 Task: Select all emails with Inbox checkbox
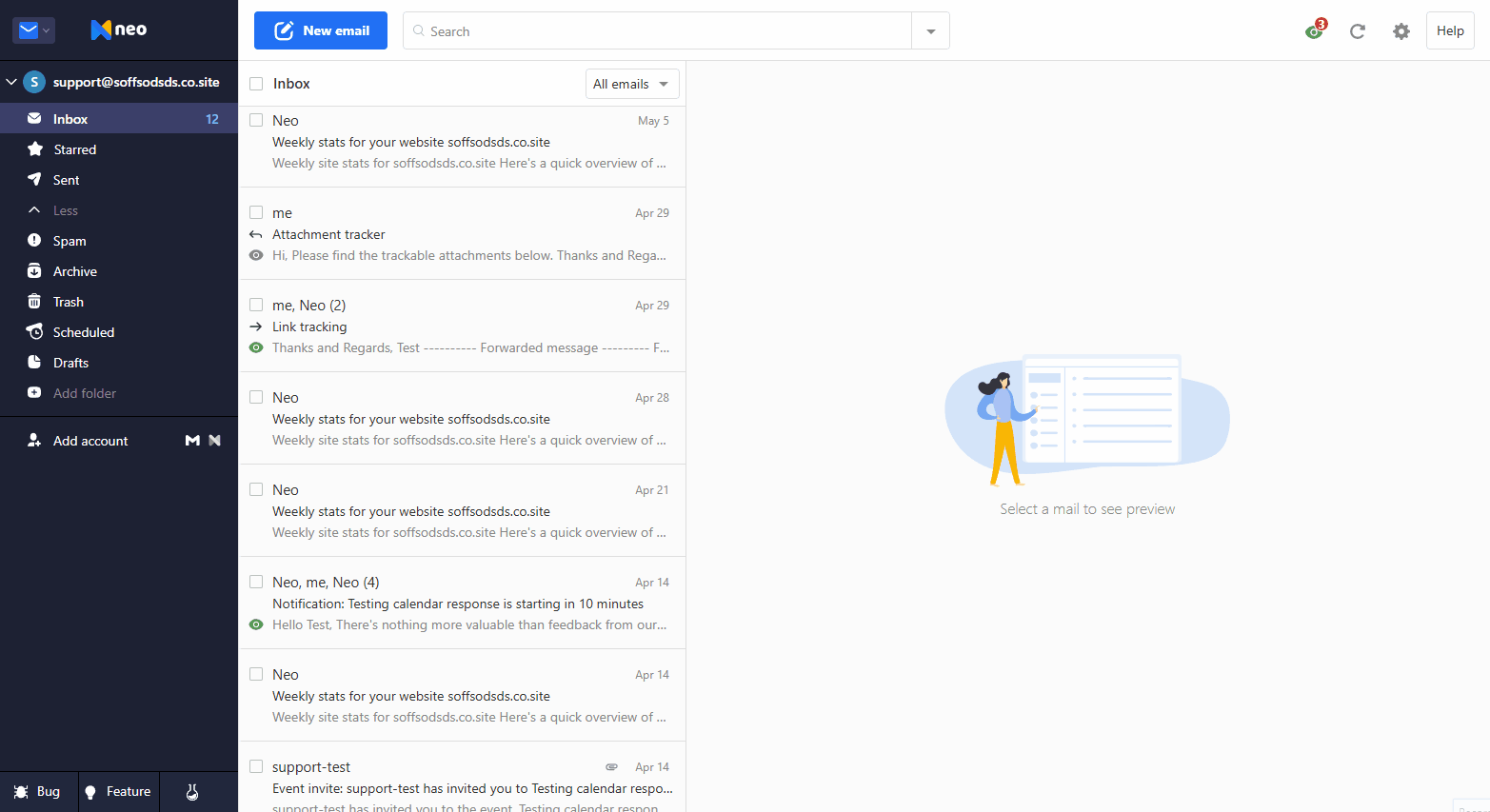256,84
